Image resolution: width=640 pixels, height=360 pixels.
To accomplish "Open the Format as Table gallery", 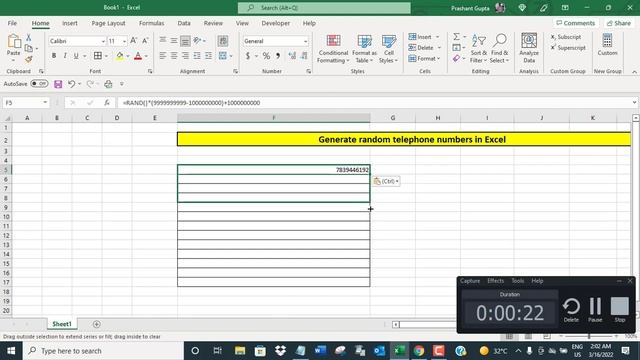I will (364, 49).
